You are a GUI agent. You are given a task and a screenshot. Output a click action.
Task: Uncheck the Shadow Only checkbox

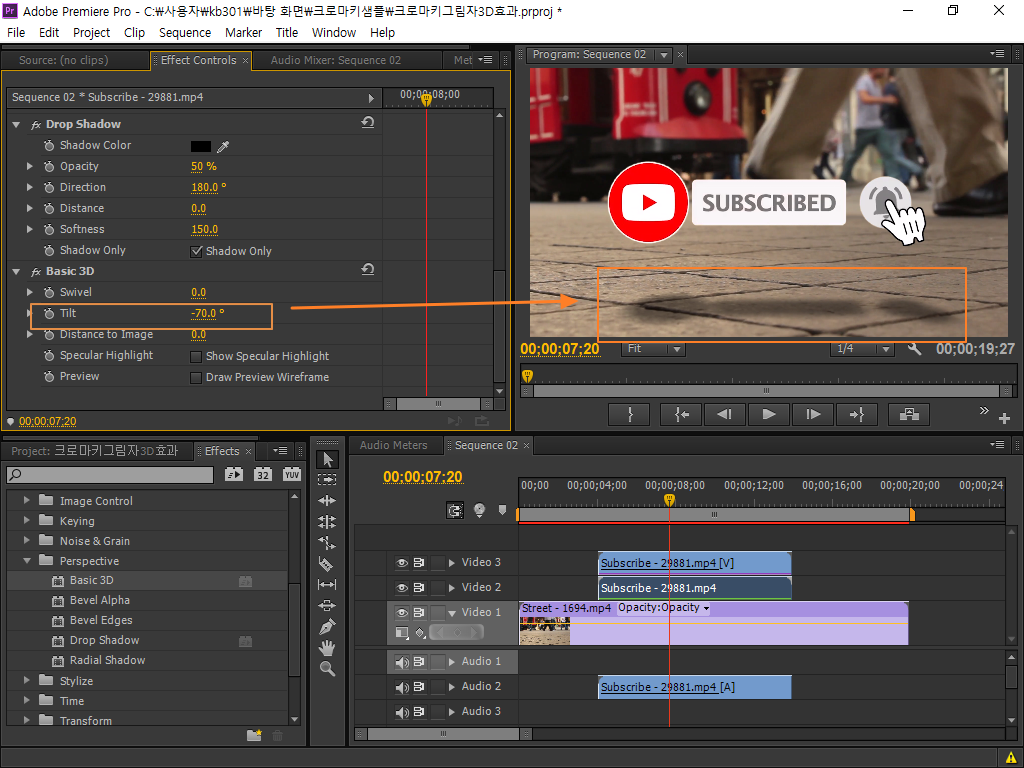click(x=196, y=251)
